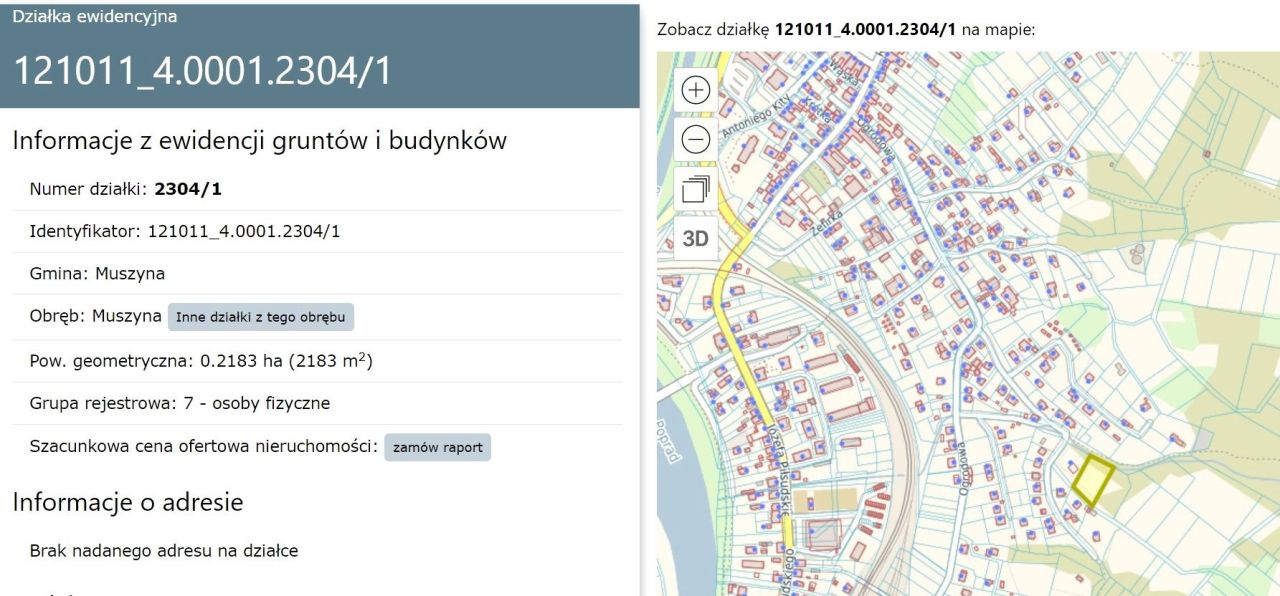Zoom in on the map with the plus icon
The height and width of the screenshot is (596, 1280).
(695, 89)
